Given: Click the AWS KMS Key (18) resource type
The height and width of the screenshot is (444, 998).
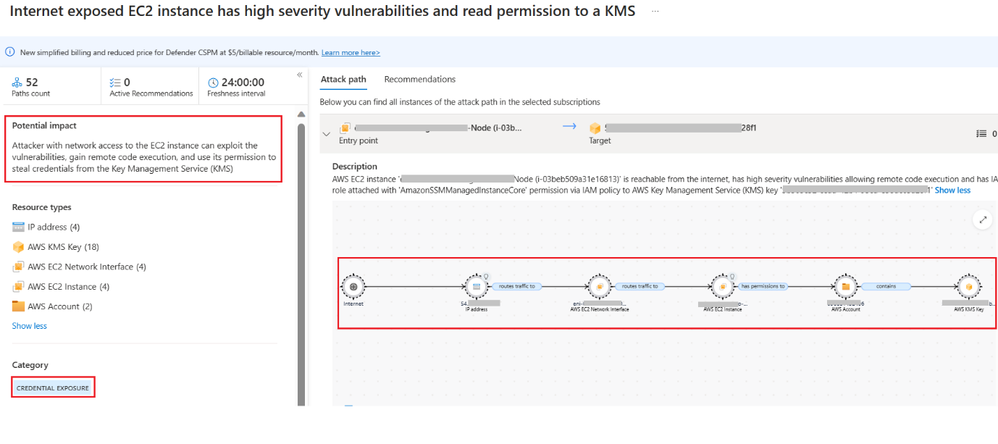Looking at the screenshot, I should pyautogui.click(x=61, y=246).
